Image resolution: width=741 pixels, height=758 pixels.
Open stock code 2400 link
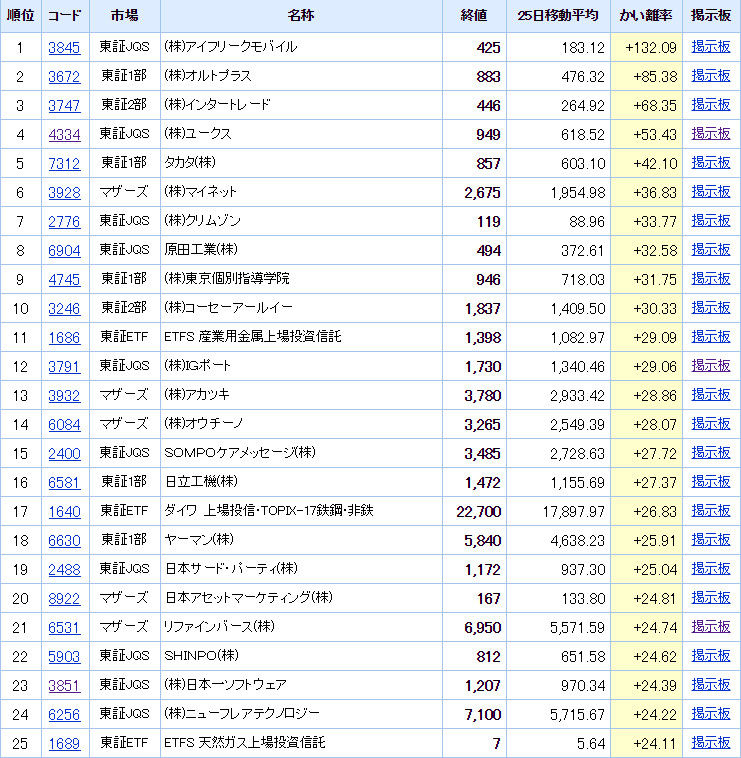(64, 453)
